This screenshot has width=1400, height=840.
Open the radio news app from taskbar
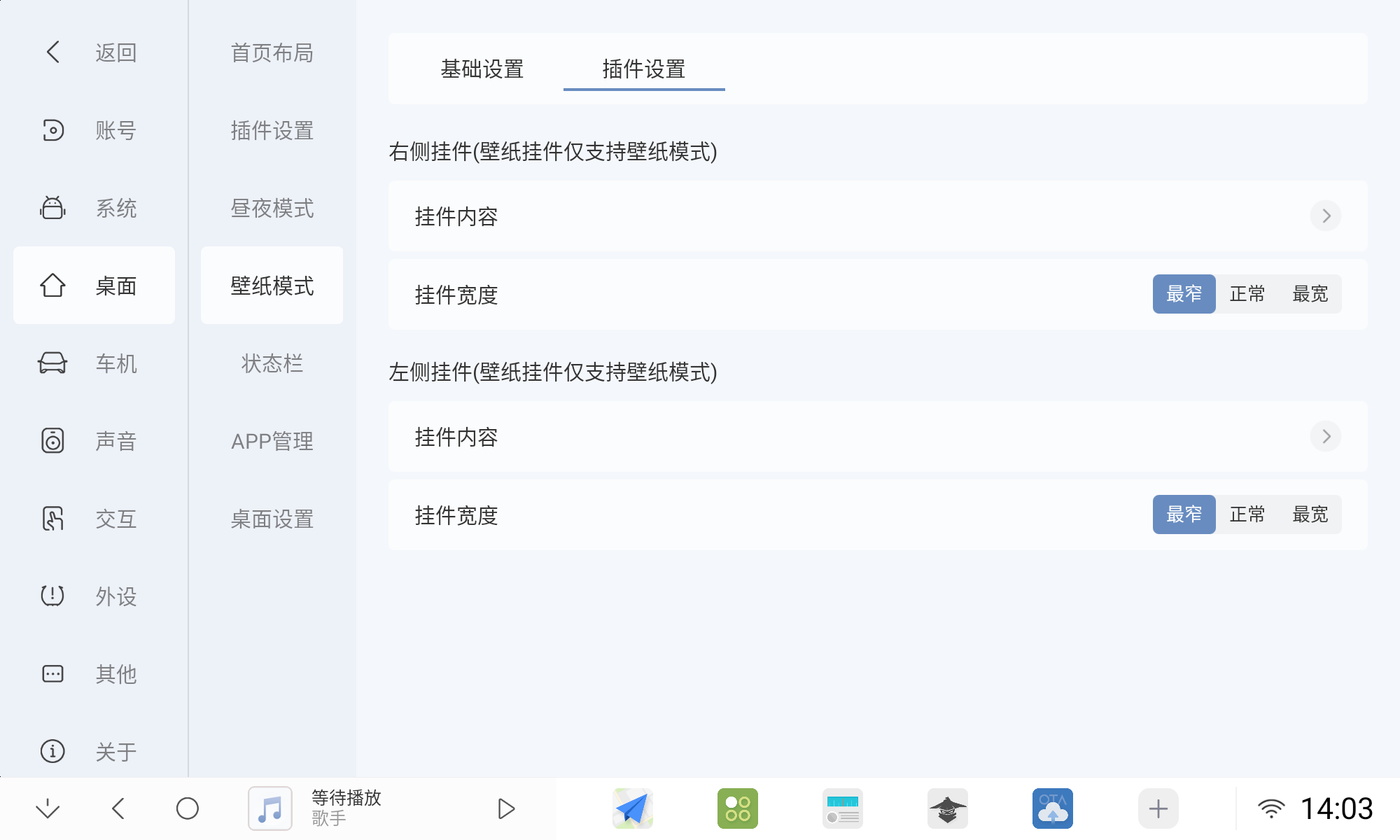tap(842, 808)
